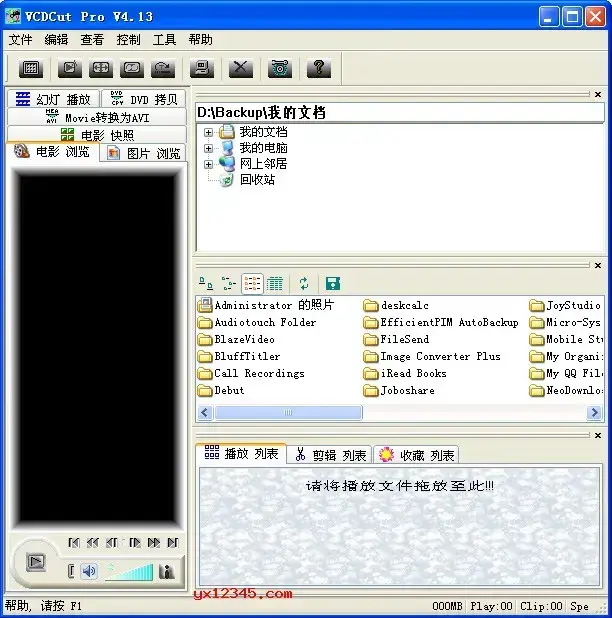Click the horizontal scrollbar thumb in file list
The width and height of the screenshot is (612, 618).
[288, 413]
